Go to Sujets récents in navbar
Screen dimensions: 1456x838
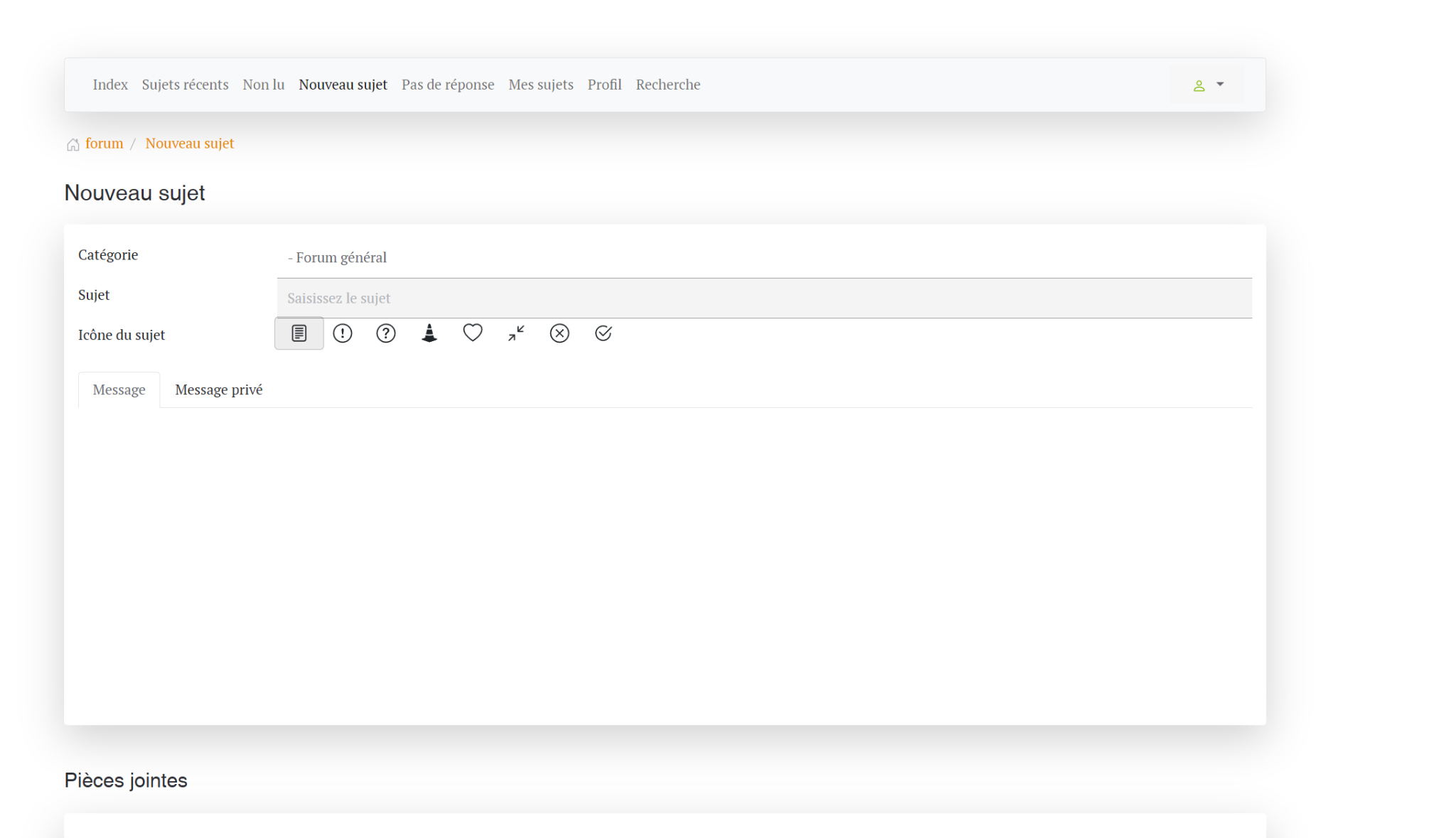(x=185, y=85)
